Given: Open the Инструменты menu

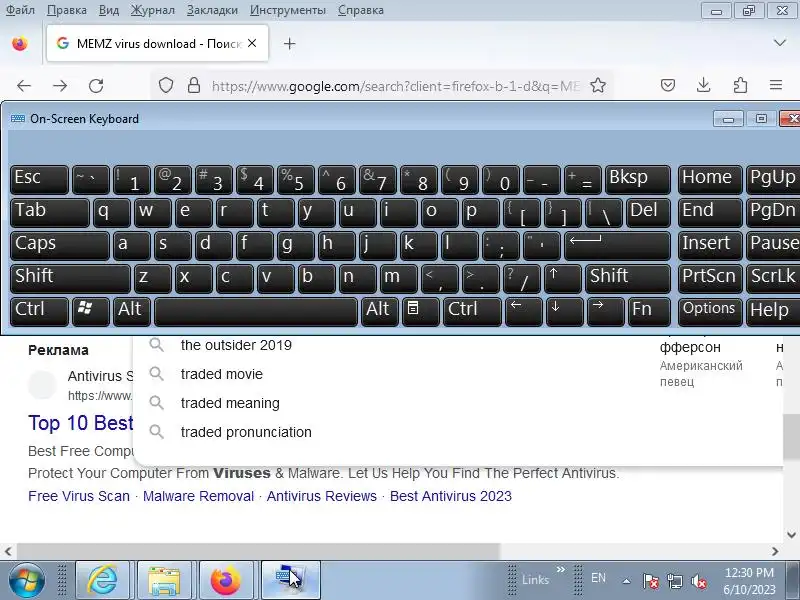Looking at the screenshot, I should (288, 10).
